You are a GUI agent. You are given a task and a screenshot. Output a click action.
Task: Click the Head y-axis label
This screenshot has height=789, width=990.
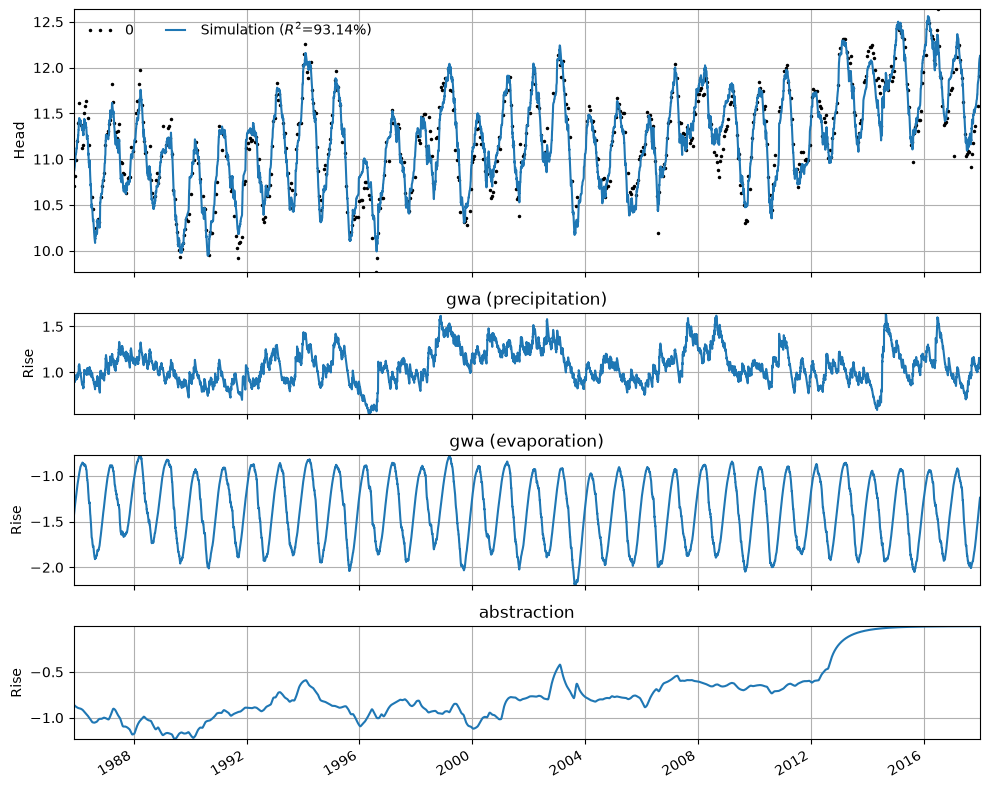[19, 140]
